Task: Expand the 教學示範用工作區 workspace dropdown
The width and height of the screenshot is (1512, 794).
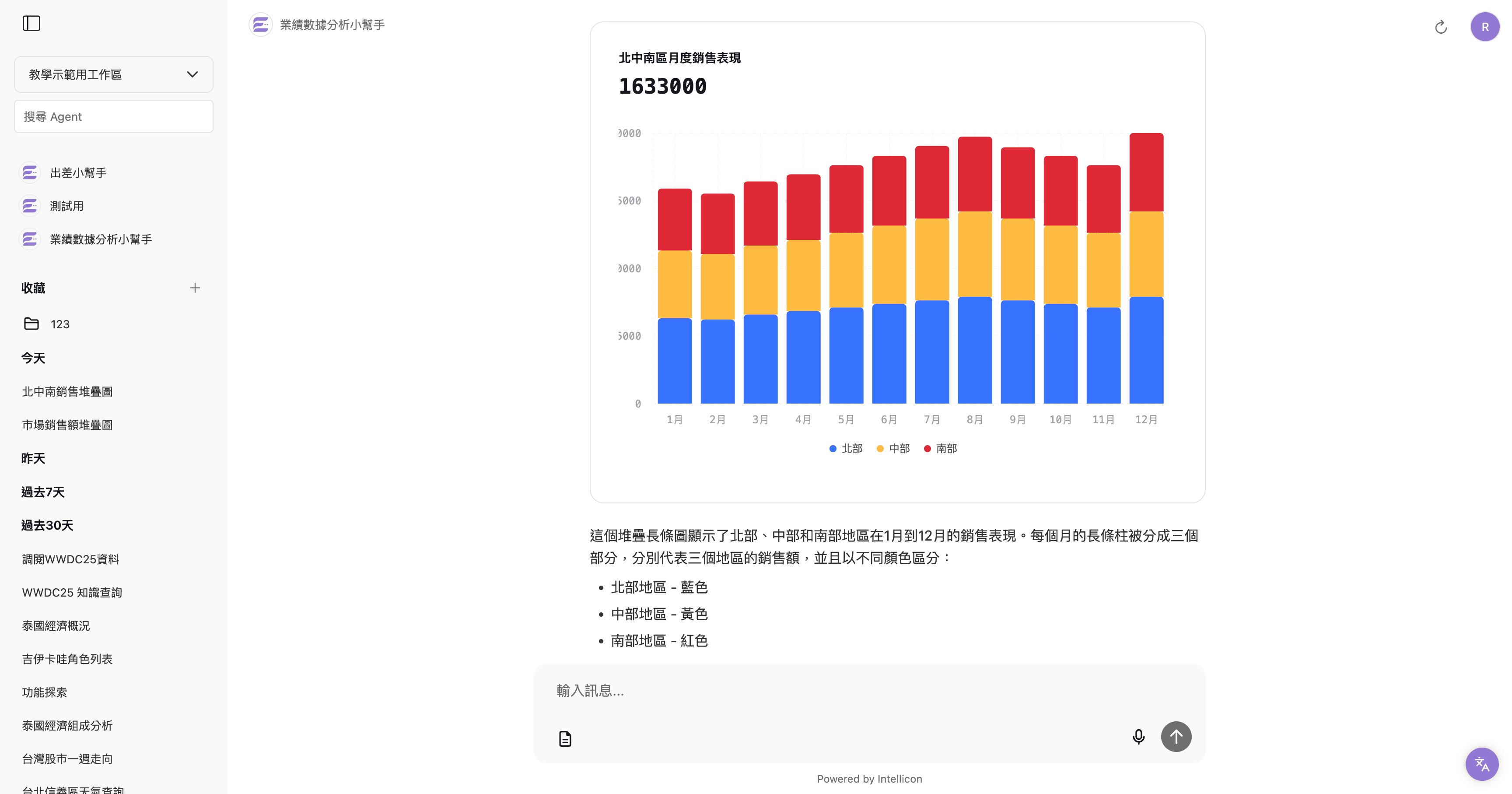Action: [113, 74]
